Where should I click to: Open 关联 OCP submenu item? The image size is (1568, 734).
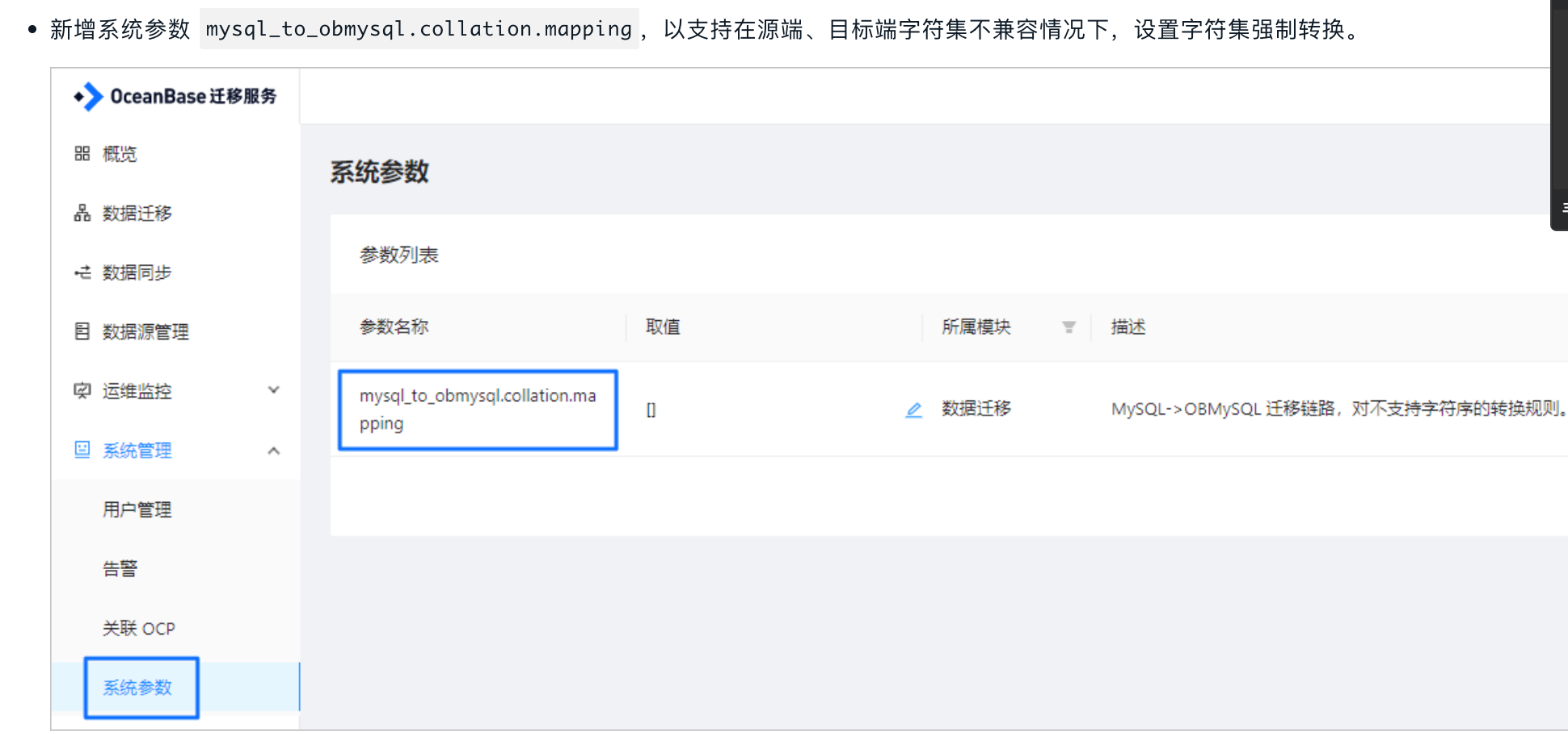point(138,628)
